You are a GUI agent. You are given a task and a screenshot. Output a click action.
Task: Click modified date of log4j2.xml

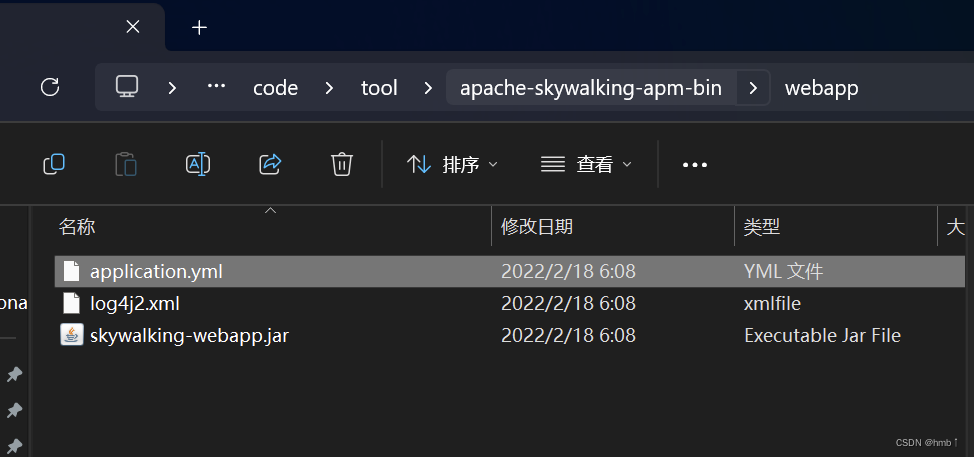point(568,303)
